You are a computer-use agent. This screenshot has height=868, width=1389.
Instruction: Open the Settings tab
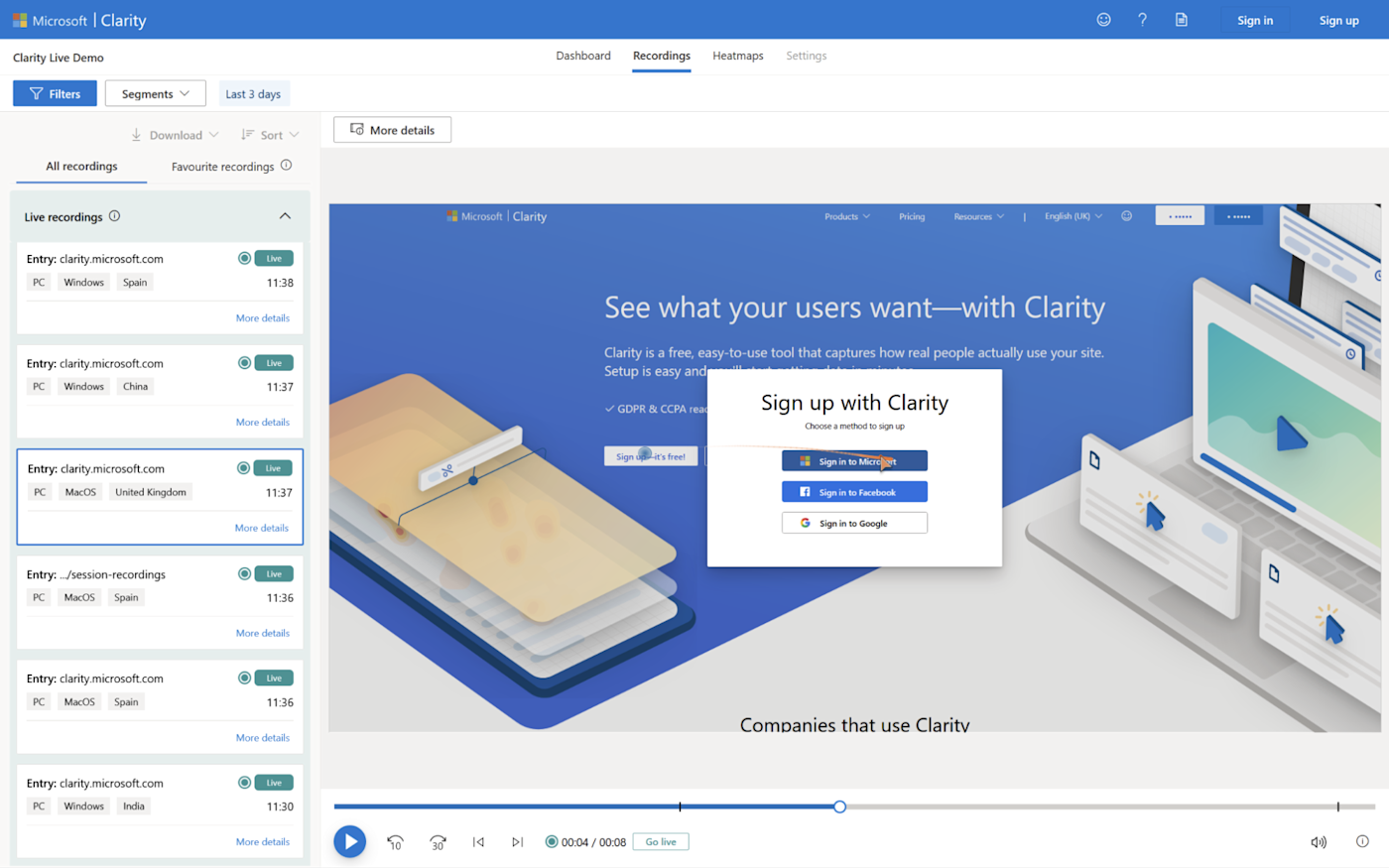807,56
